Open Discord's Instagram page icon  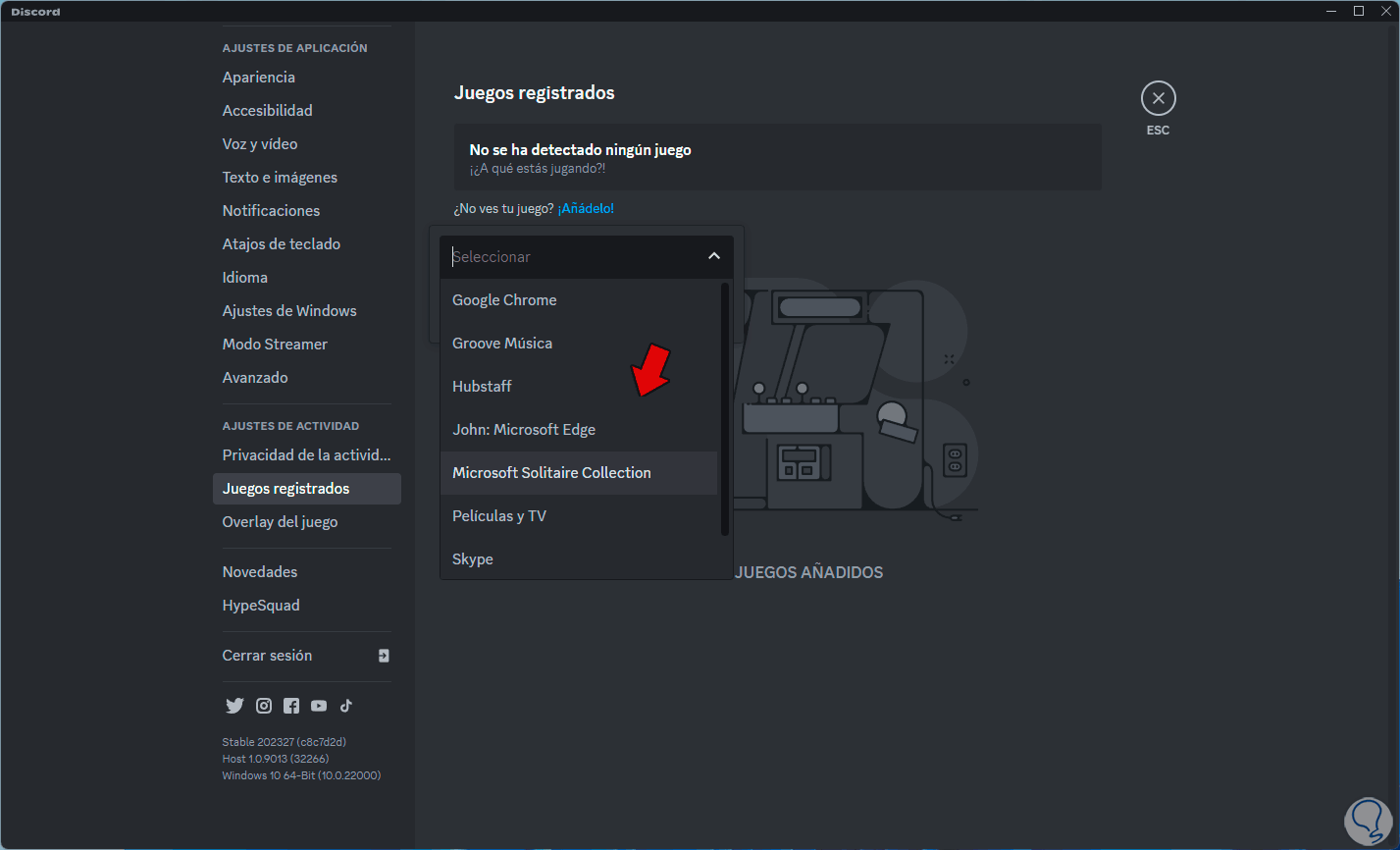(264, 706)
